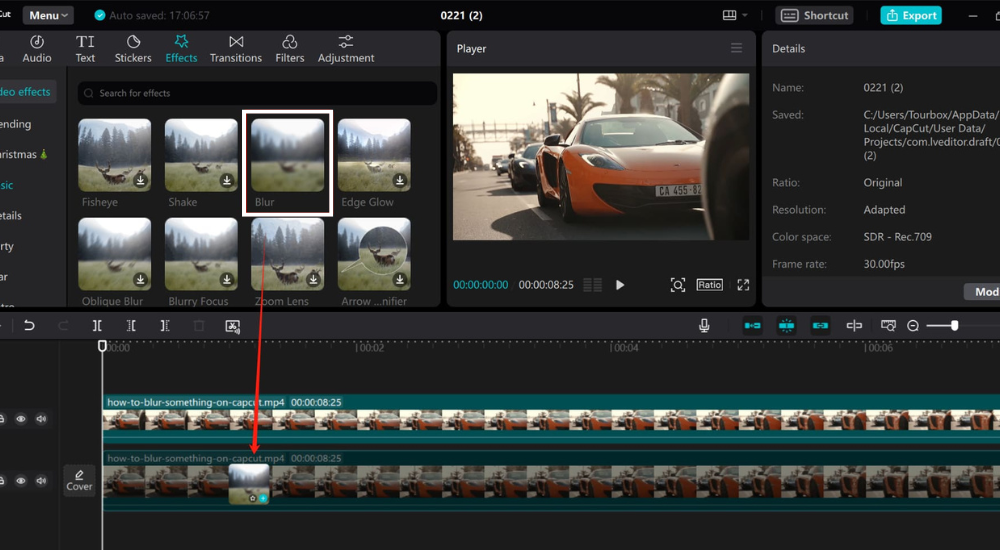This screenshot has width=1000, height=550.
Task: Open the Filters tab
Action: pyautogui.click(x=290, y=49)
